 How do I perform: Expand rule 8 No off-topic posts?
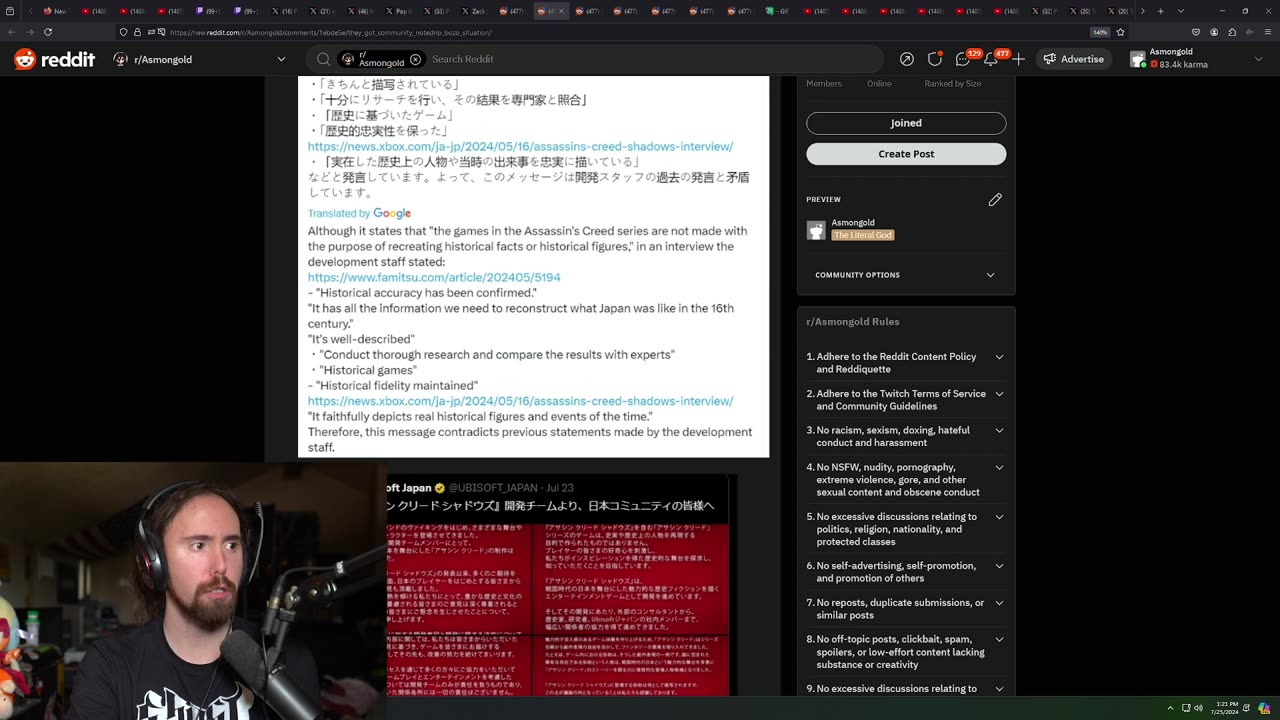906,652
